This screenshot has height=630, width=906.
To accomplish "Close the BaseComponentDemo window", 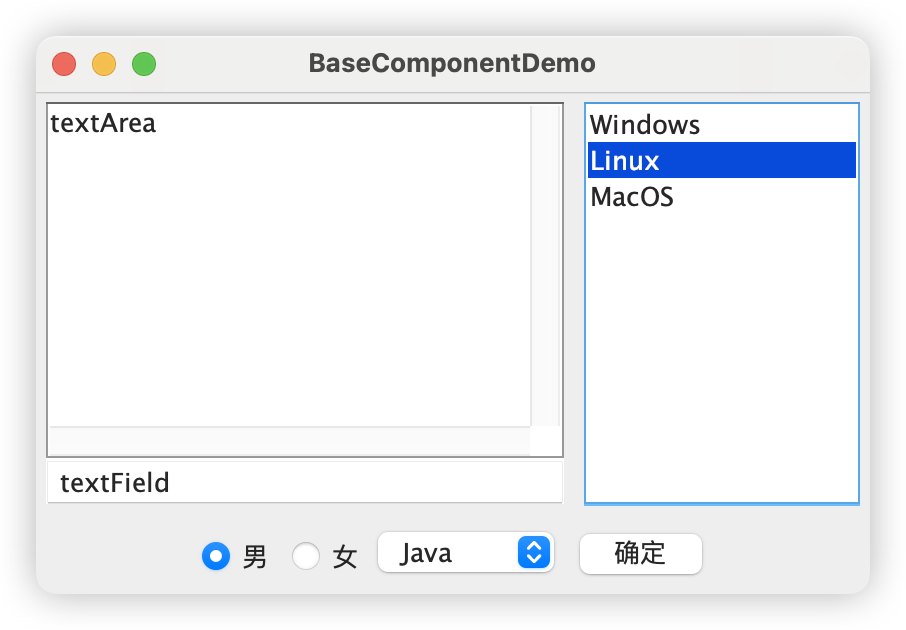I will [x=64, y=64].
